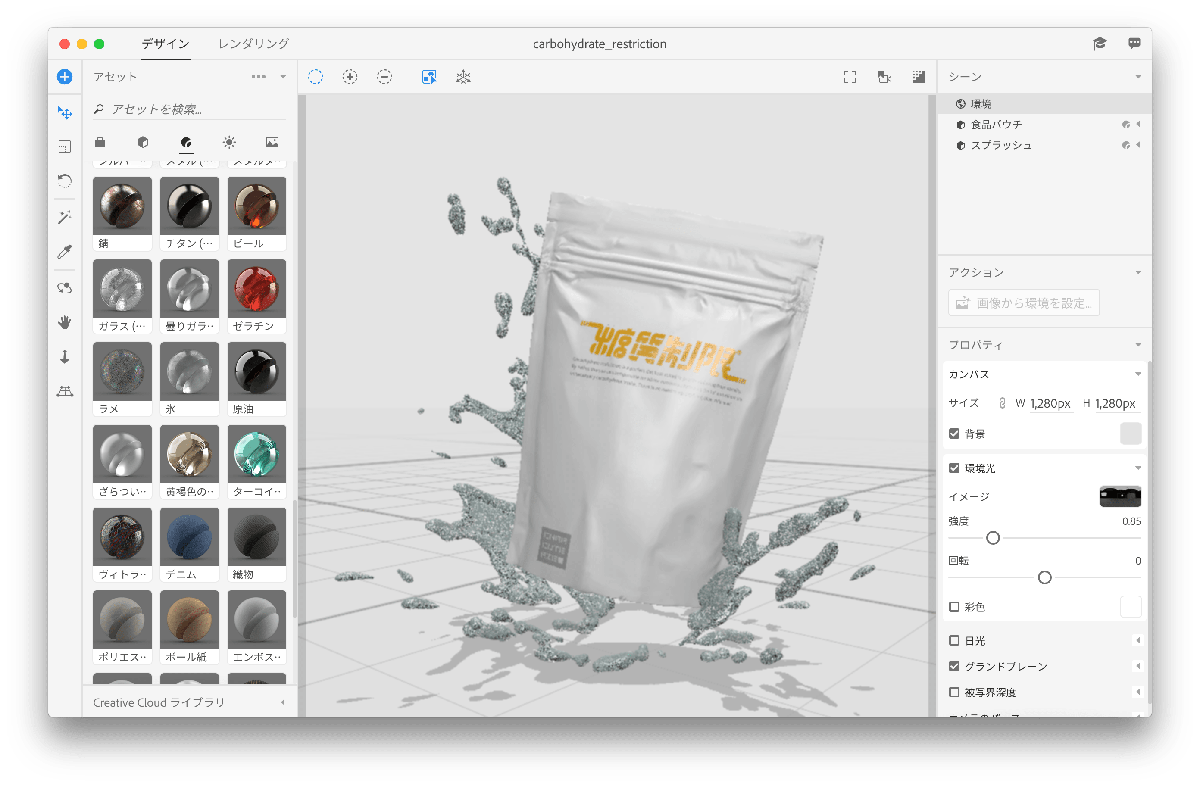Toggle the render preview icon

[919, 76]
